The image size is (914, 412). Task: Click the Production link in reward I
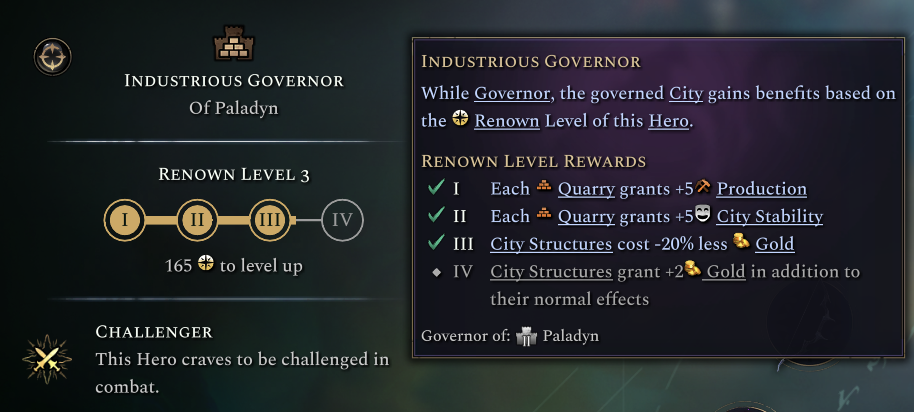(x=761, y=188)
